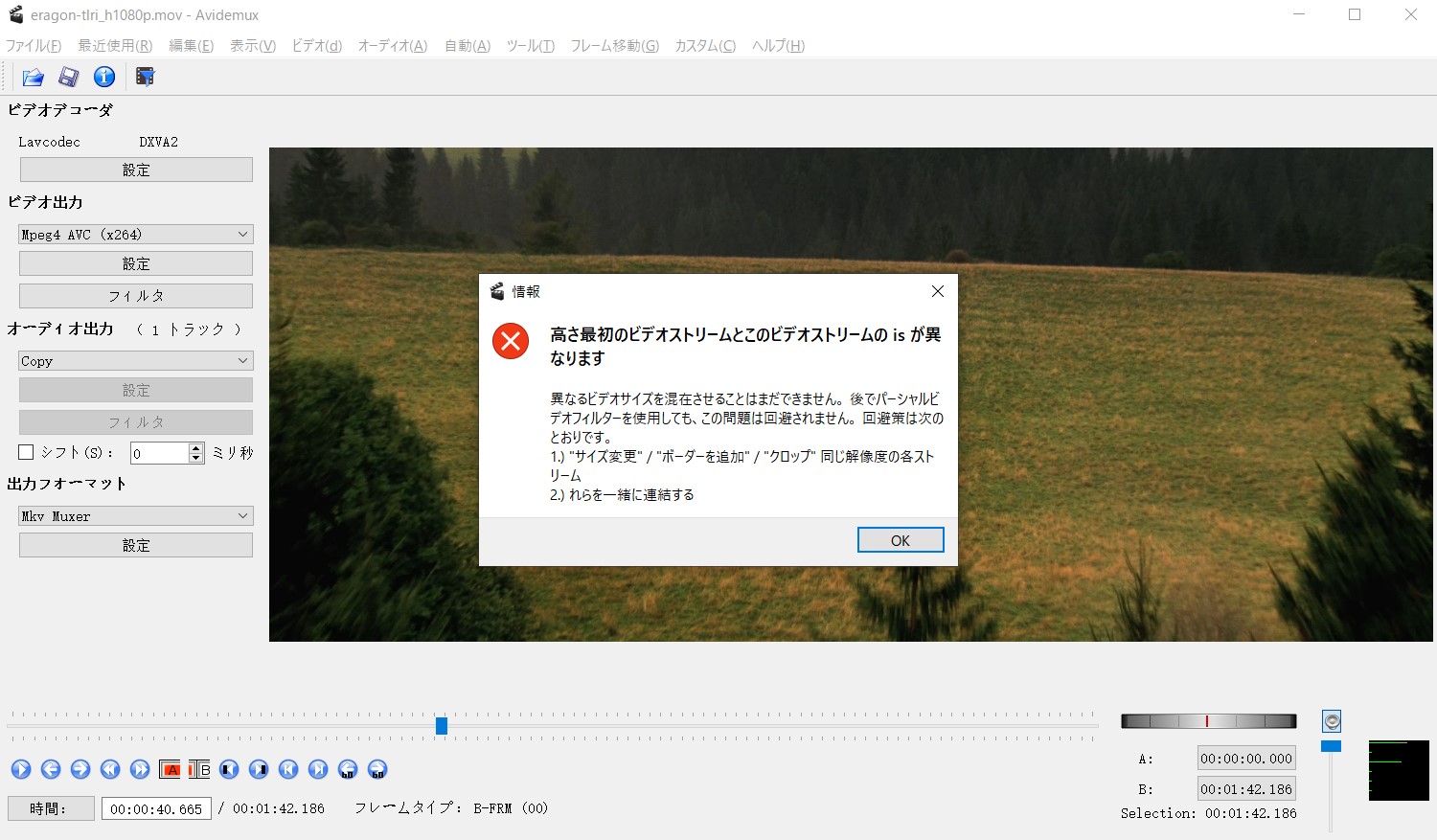Skip forward 60 seconds
The height and width of the screenshot is (840, 1437).
tap(377, 769)
